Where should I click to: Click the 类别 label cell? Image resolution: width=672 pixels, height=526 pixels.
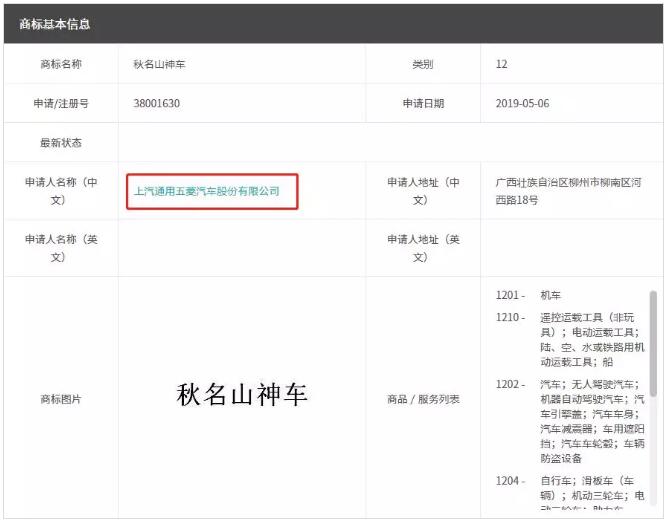(x=423, y=64)
